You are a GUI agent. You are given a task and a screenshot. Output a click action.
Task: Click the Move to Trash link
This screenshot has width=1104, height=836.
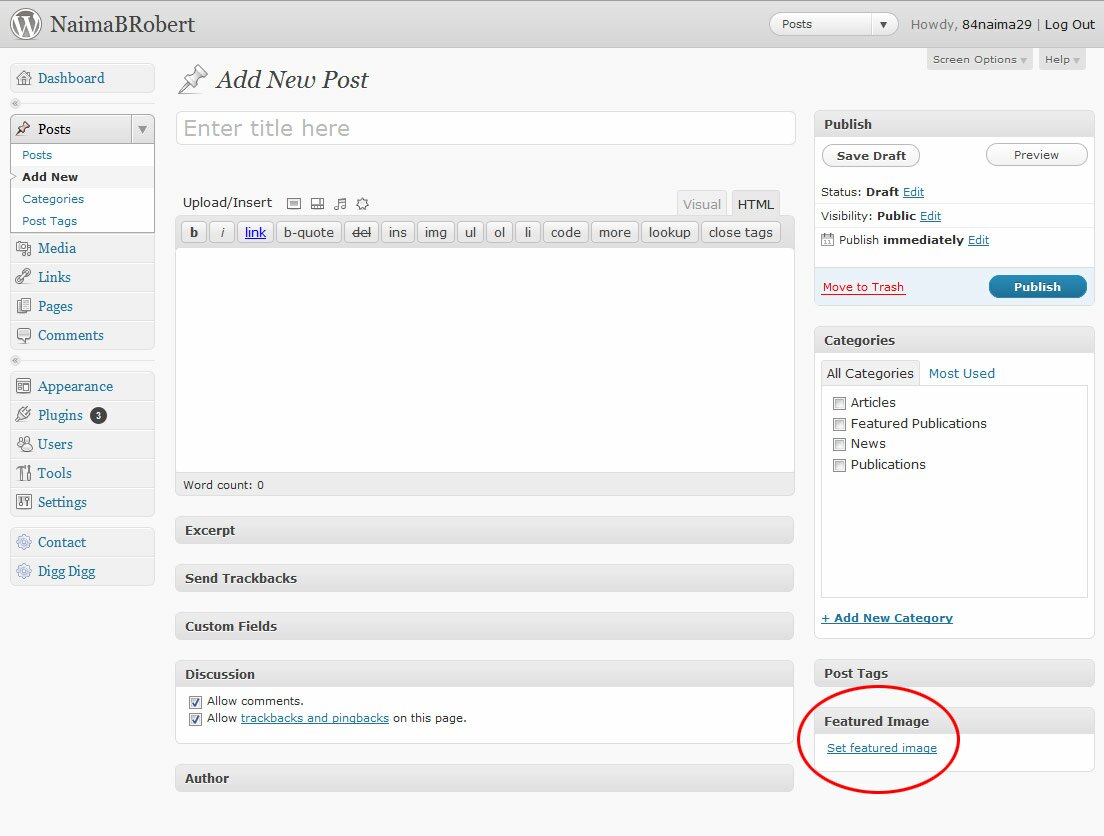click(863, 287)
